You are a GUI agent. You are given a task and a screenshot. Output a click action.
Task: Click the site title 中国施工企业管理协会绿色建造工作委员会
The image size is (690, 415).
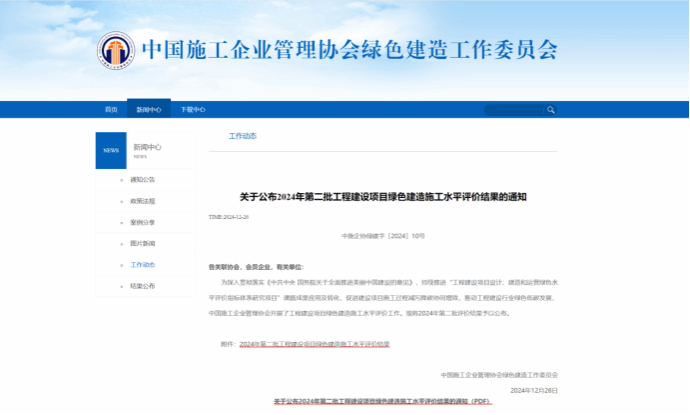coord(349,50)
